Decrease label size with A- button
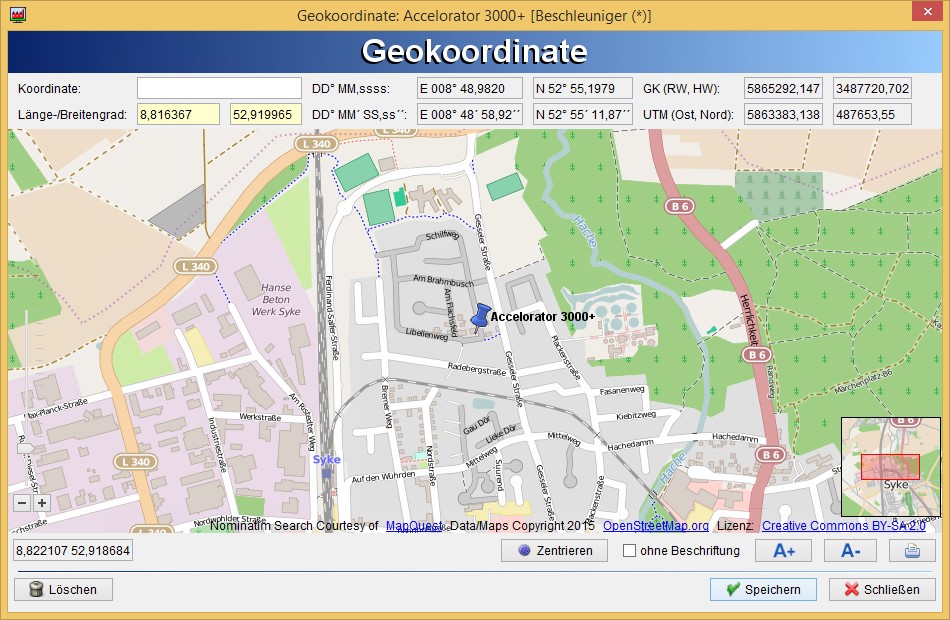This screenshot has height=620, width=950. [850, 550]
